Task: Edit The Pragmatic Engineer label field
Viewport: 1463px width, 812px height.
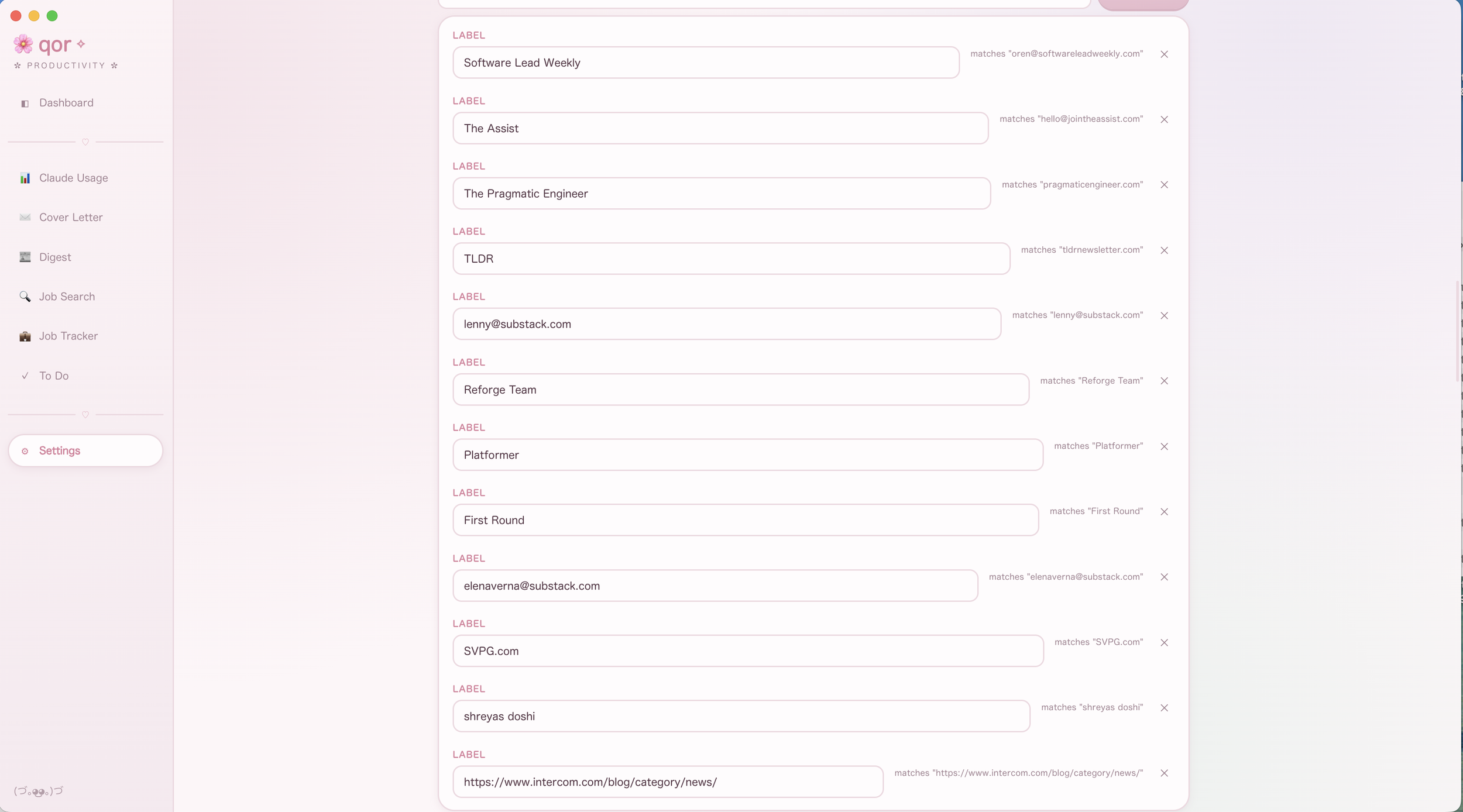Action: pyautogui.click(x=722, y=194)
